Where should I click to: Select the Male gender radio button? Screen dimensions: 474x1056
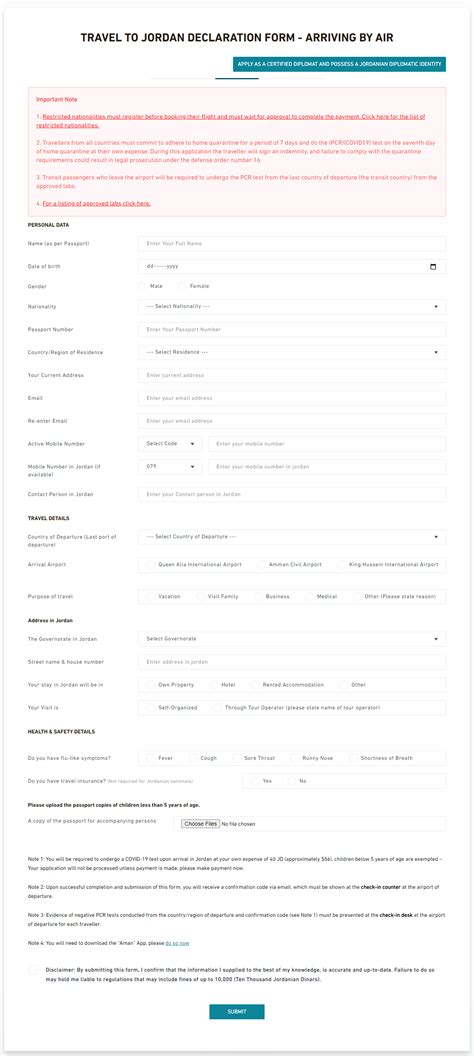[144, 286]
